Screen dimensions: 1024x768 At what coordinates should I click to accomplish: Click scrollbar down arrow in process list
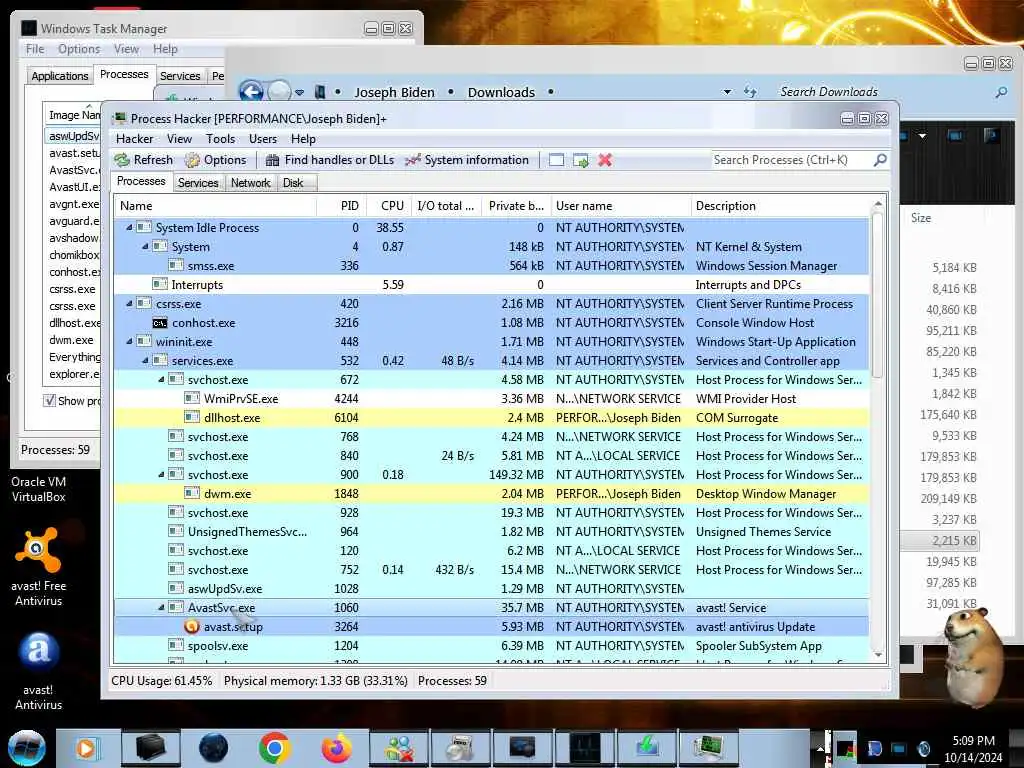click(x=878, y=655)
